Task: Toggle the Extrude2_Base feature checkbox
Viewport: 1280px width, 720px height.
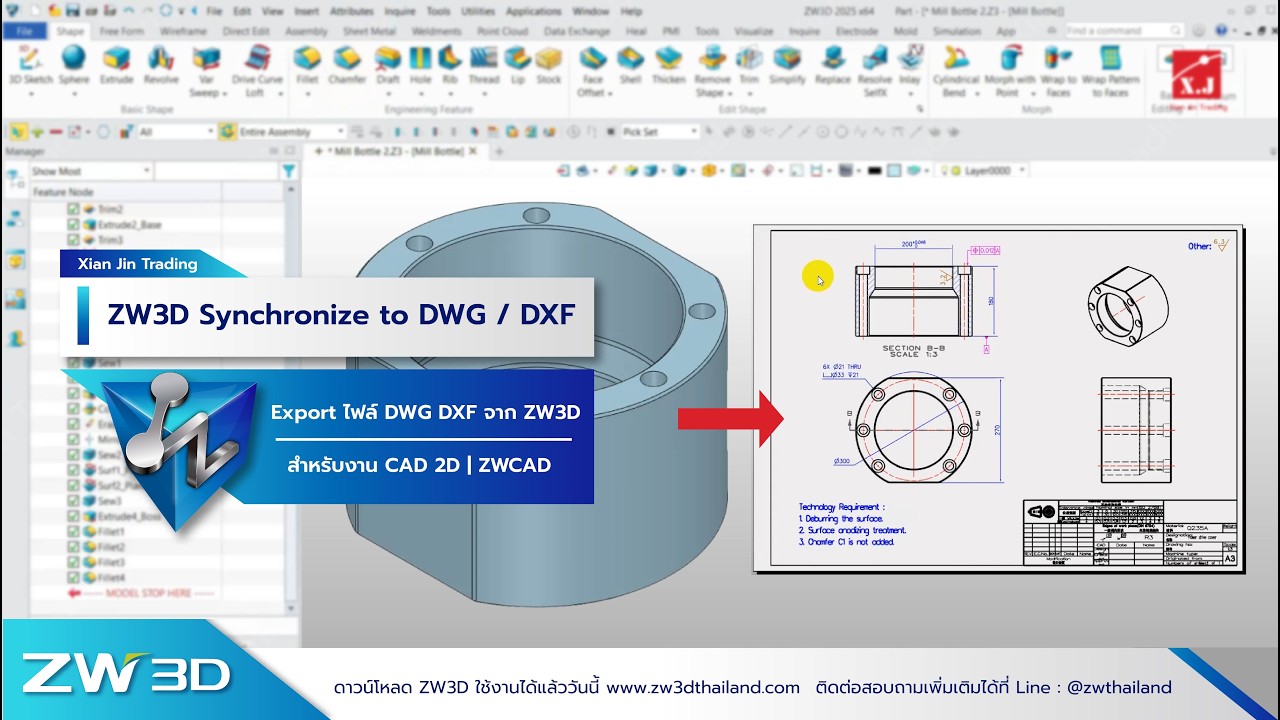Action: coord(73,225)
